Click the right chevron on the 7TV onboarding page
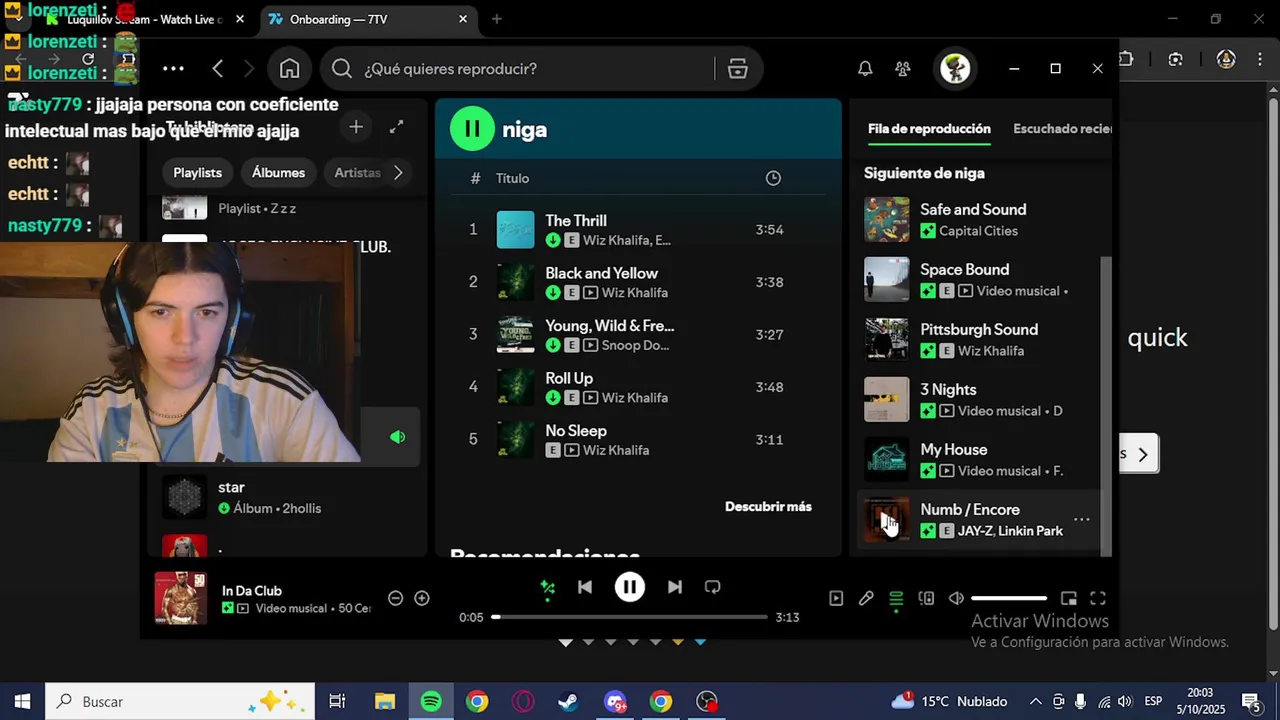Image resolution: width=1280 pixels, height=720 pixels. pyautogui.click(x=1143, y=454)
